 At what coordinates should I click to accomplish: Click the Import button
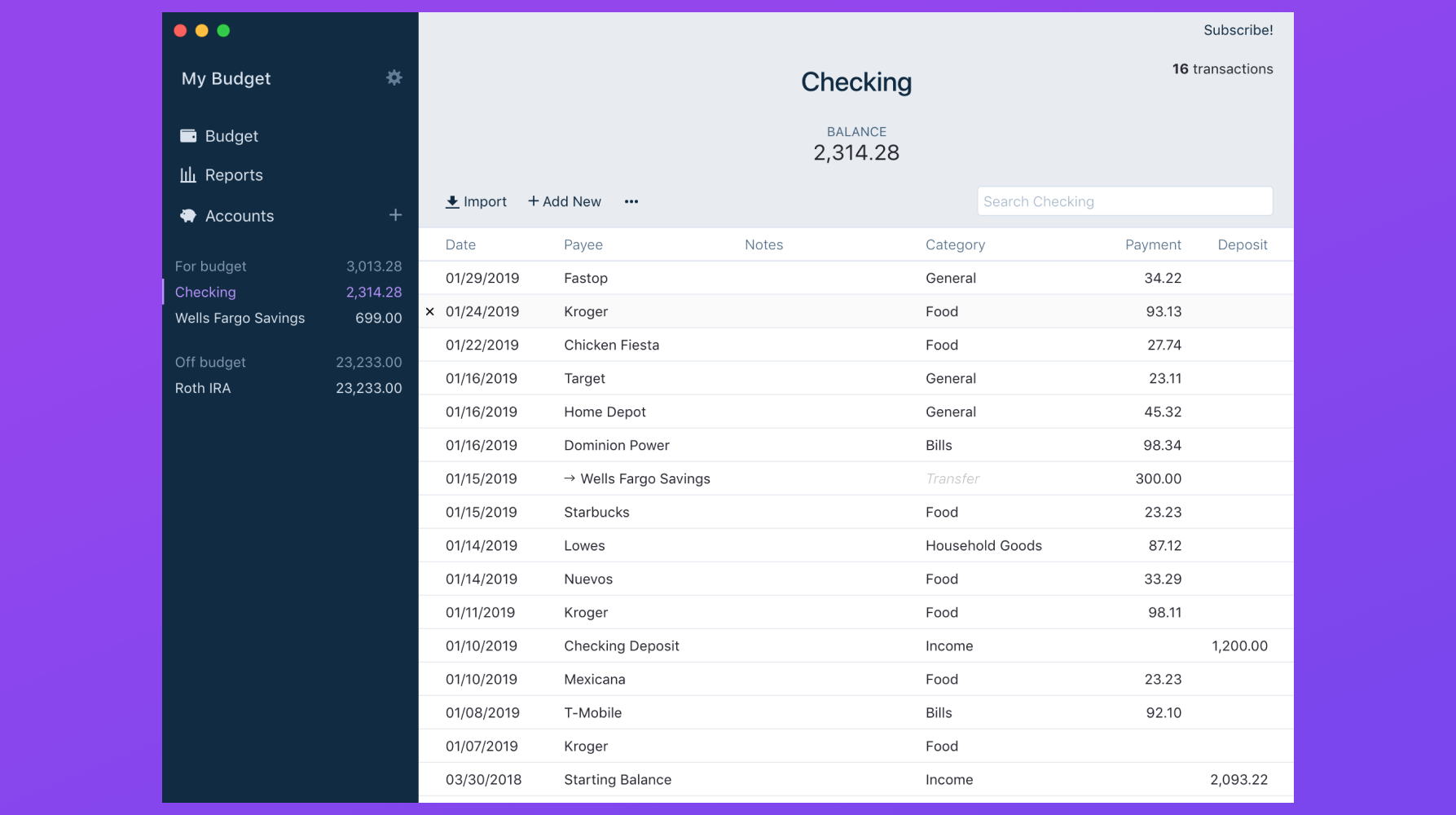476,201
